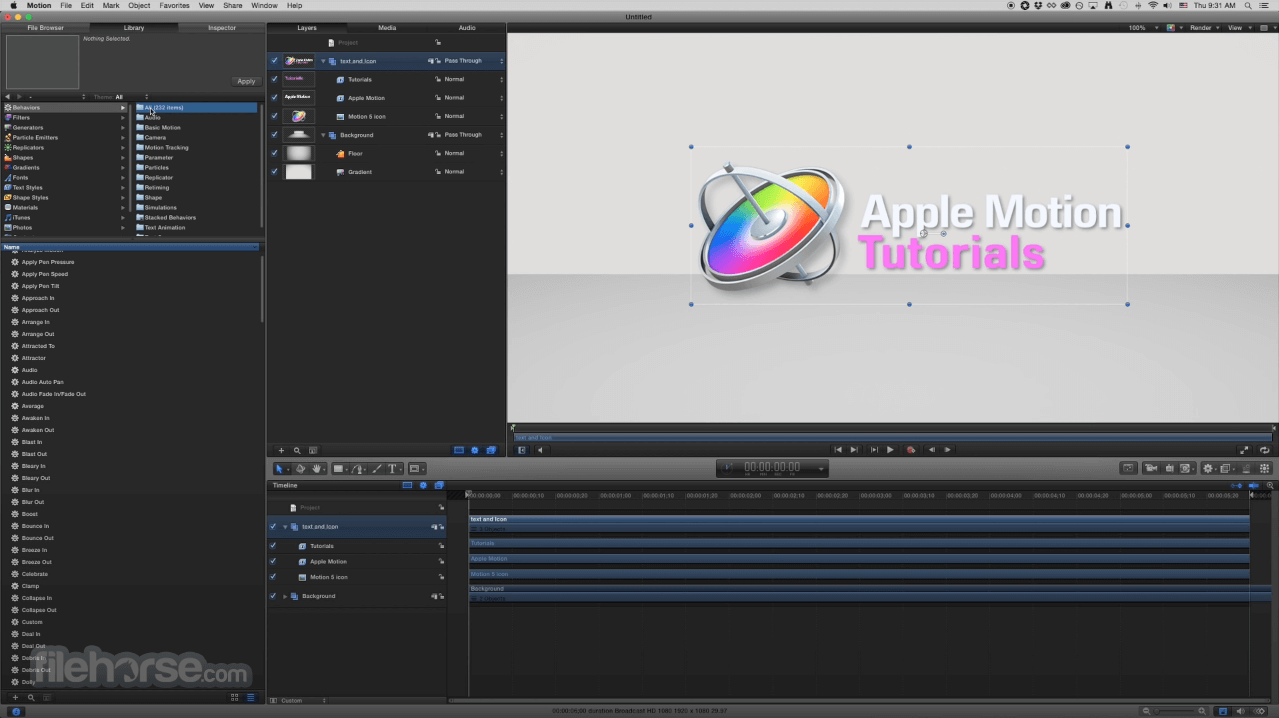This screenshot has height=718, width=1279.
Task: Toggle mute audio button below canvas
Action: 541,450
